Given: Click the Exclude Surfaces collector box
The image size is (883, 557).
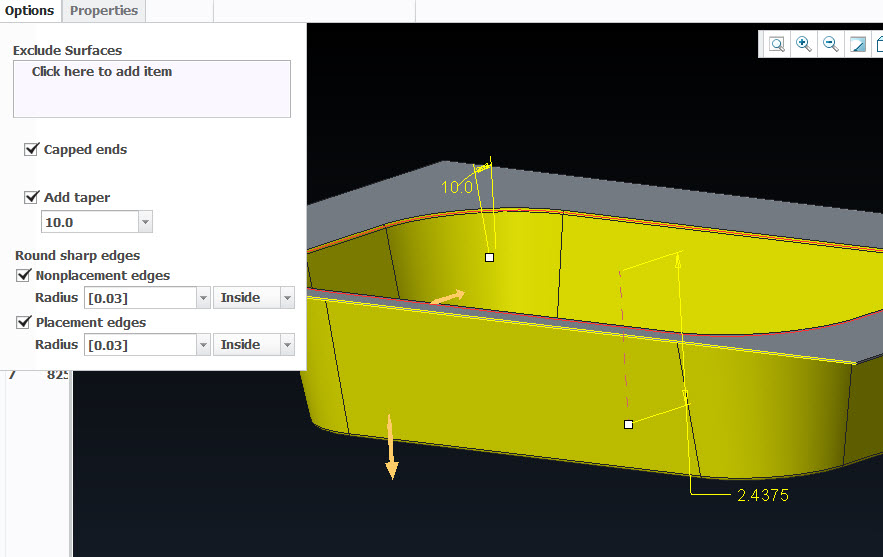Looking at the screenshot, I should click(152, 89).
